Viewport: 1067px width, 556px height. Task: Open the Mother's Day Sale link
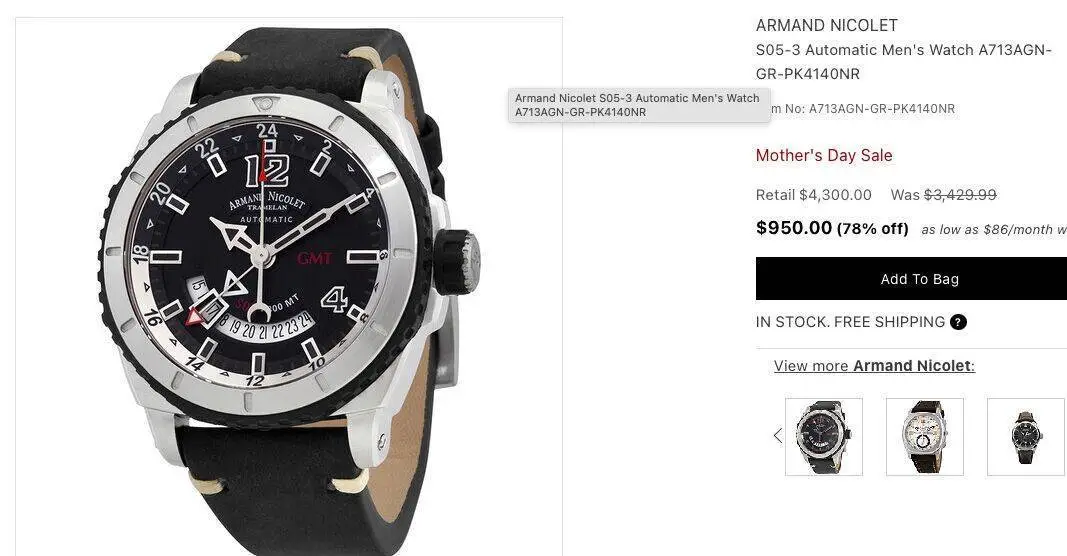click(x=824, y=155)
